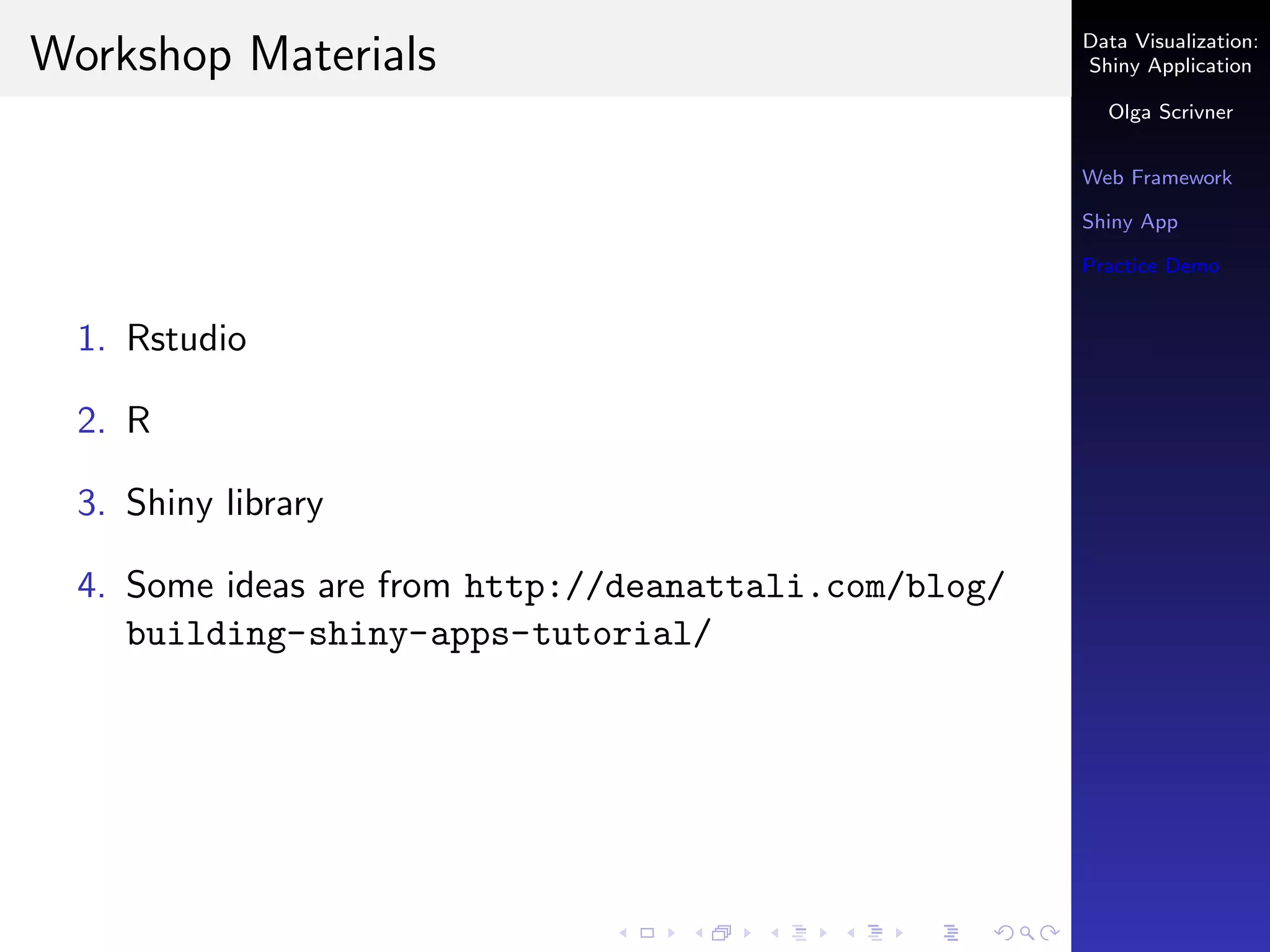Click the previous slide arrow in navigation bar
The image size is (1270, 952).
coord(623,933)
